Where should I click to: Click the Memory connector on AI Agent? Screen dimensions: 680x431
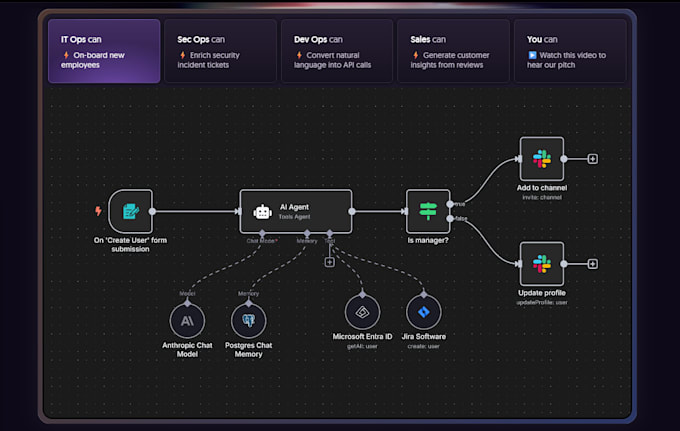(307, 233)
